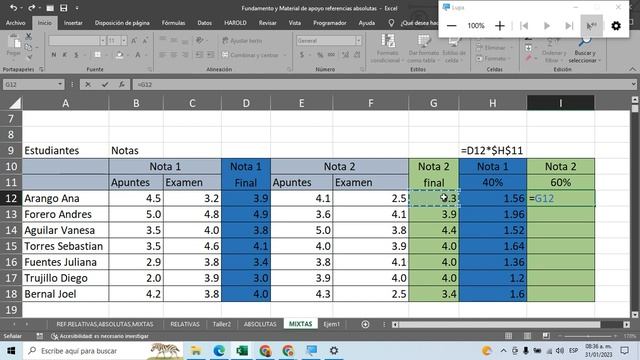Switch to Disposición de página tab

(122, 23)
